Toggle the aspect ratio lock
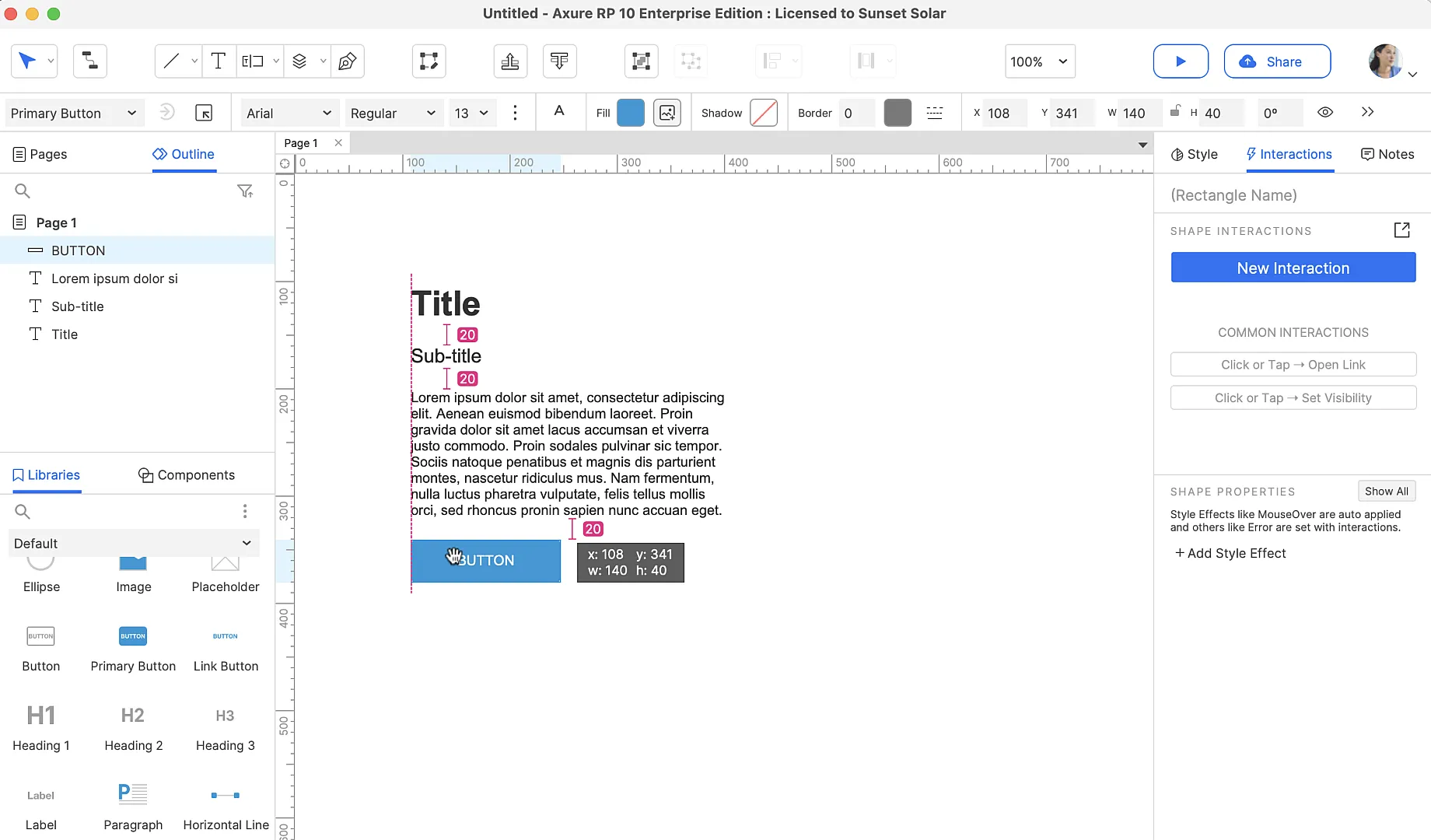Viewport: 1431px width, 840px height. (x=1175, y=111)
